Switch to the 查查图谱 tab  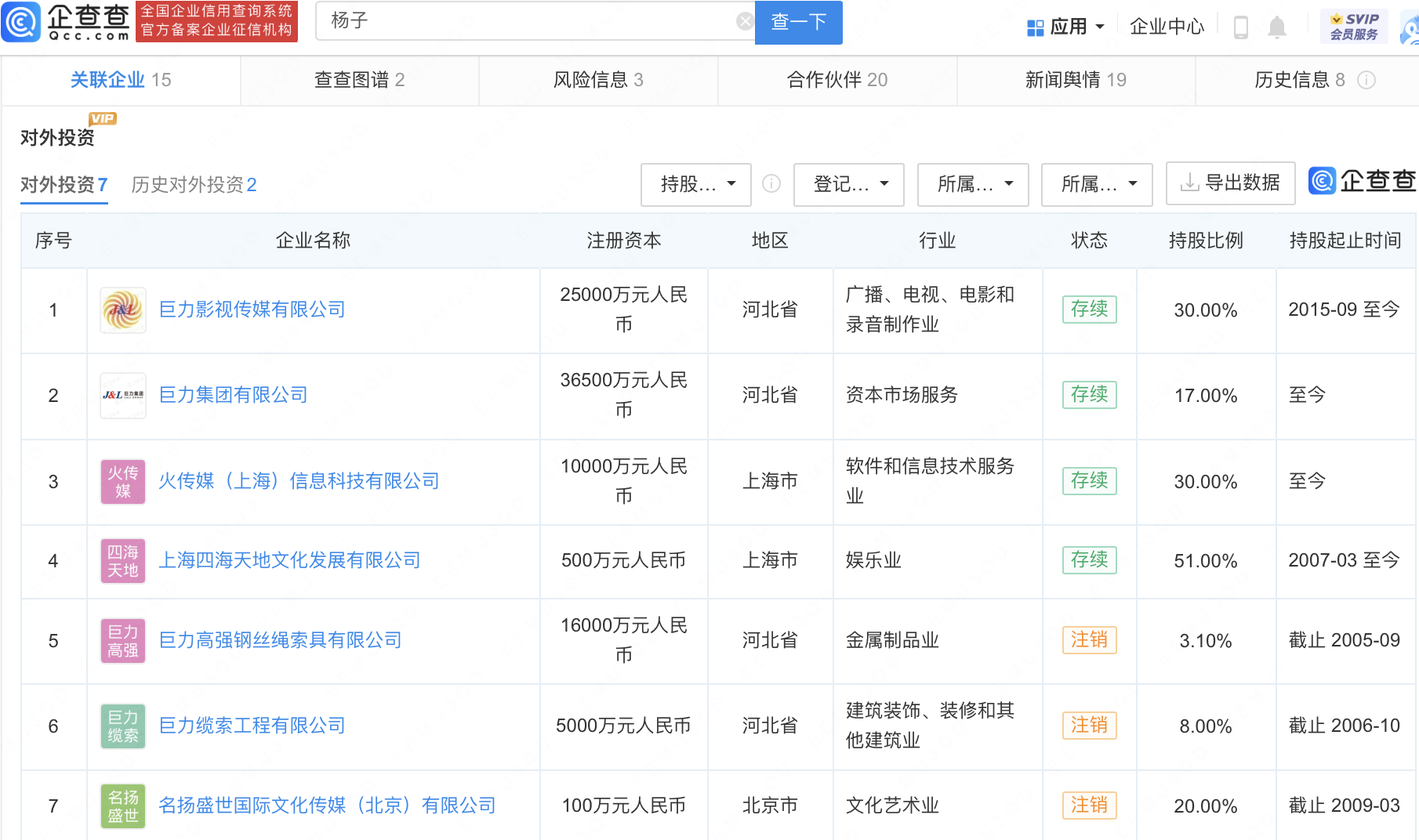tap(360, 80)
